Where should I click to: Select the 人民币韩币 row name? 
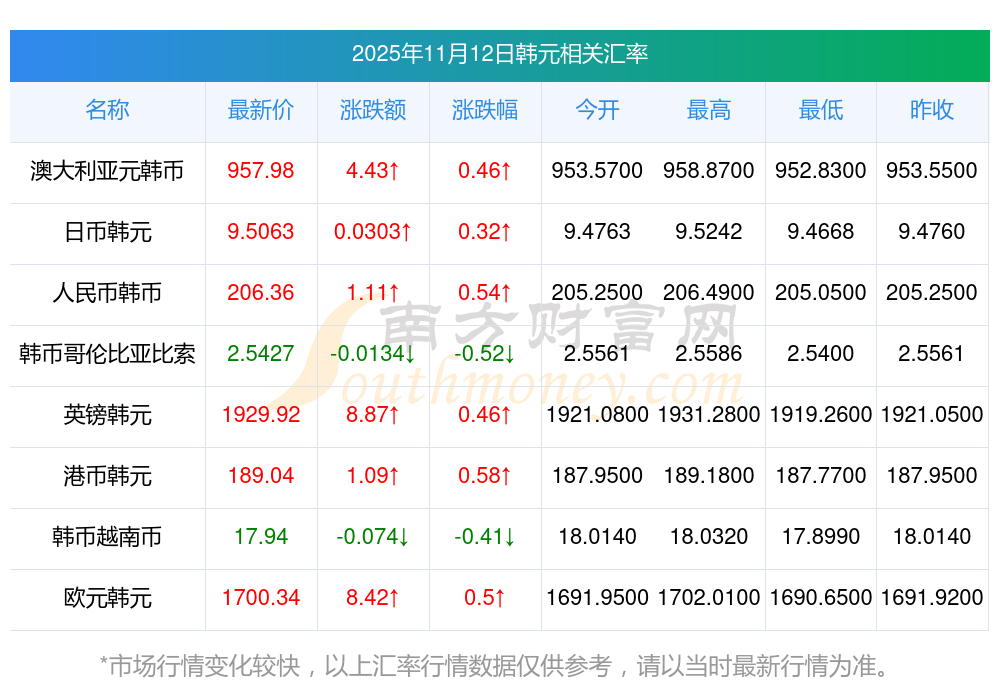[x=107, y=293]
